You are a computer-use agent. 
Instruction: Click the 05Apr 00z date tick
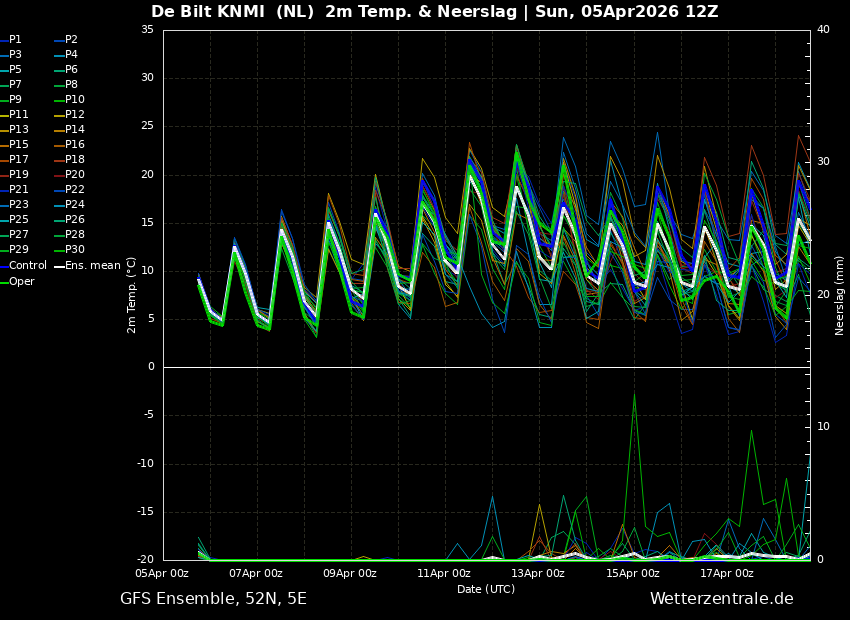pyautogui.click(x=162, y=574)
